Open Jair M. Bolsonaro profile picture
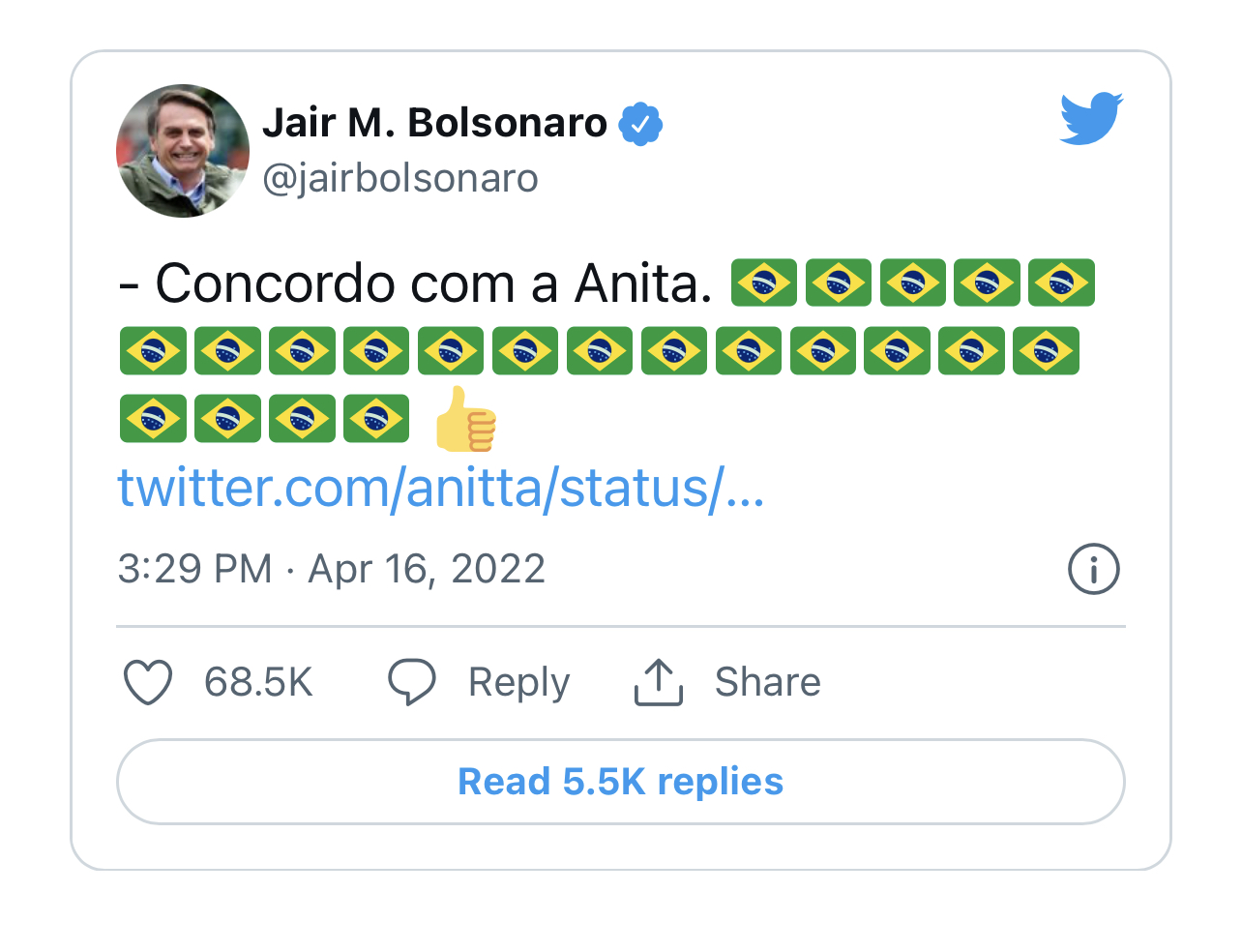 point(183,151)
